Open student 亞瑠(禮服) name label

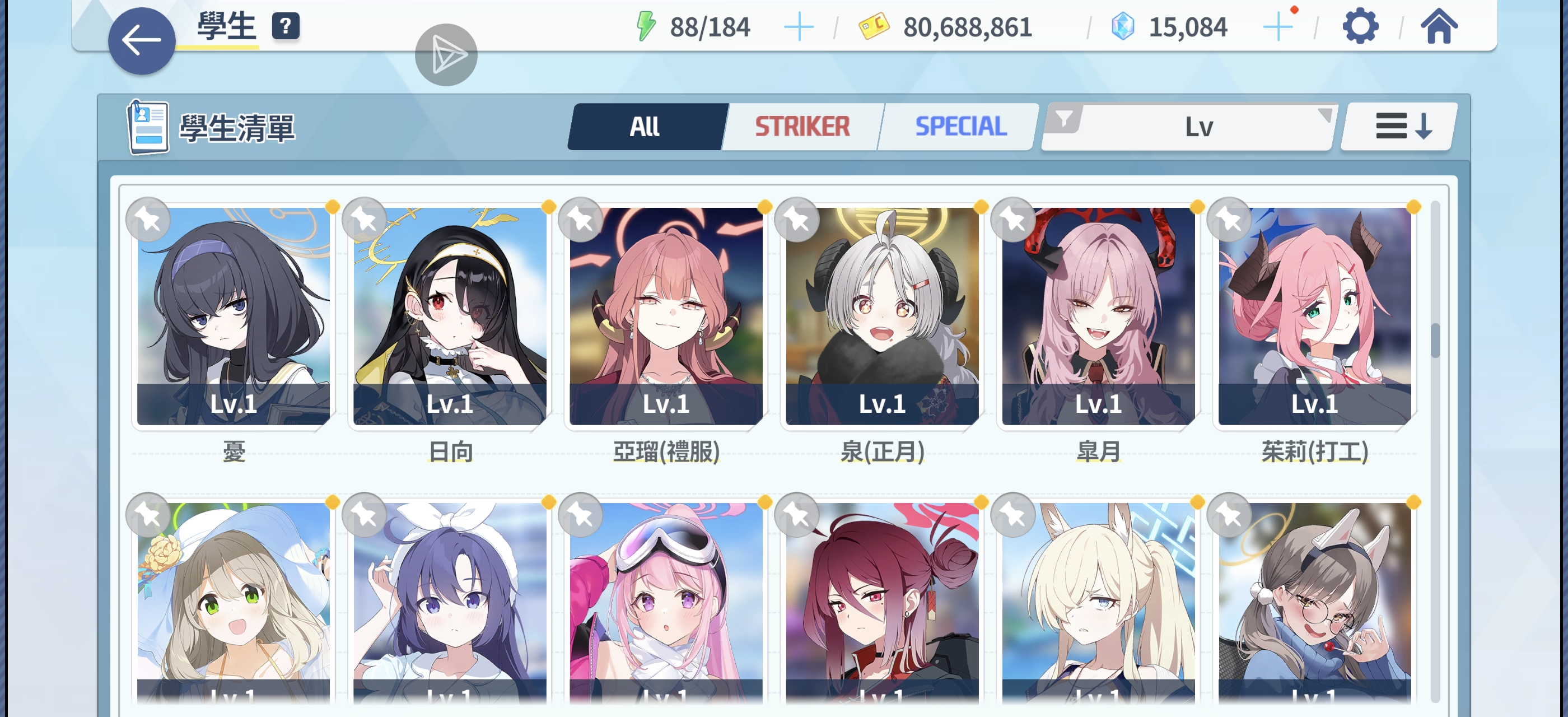666,451
